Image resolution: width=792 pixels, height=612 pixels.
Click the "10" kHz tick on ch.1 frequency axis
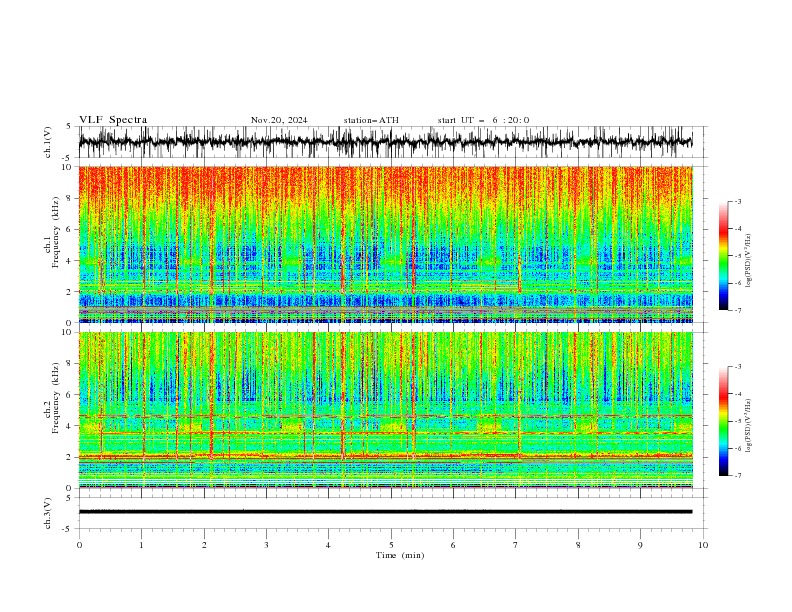66,167
